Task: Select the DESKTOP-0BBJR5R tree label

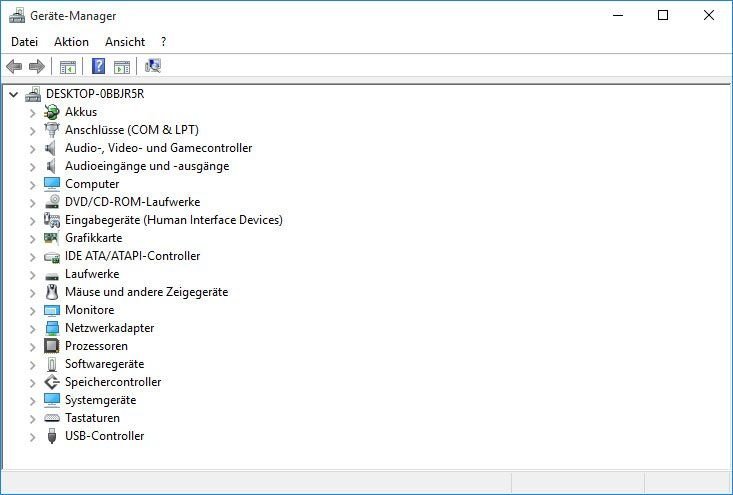Action: 95,94
